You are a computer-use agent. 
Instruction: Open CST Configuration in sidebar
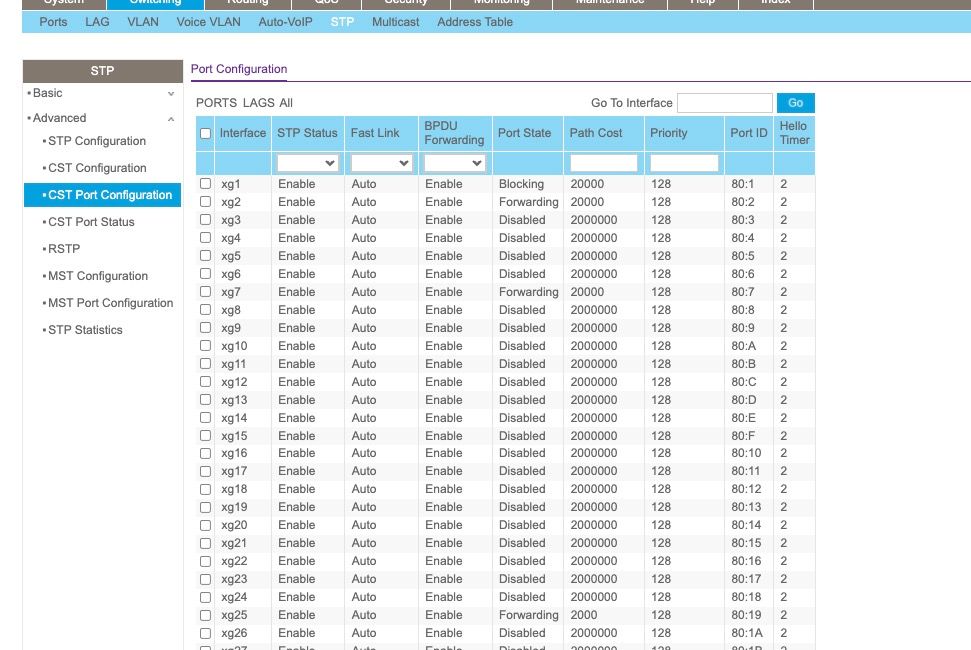[97, 168]
